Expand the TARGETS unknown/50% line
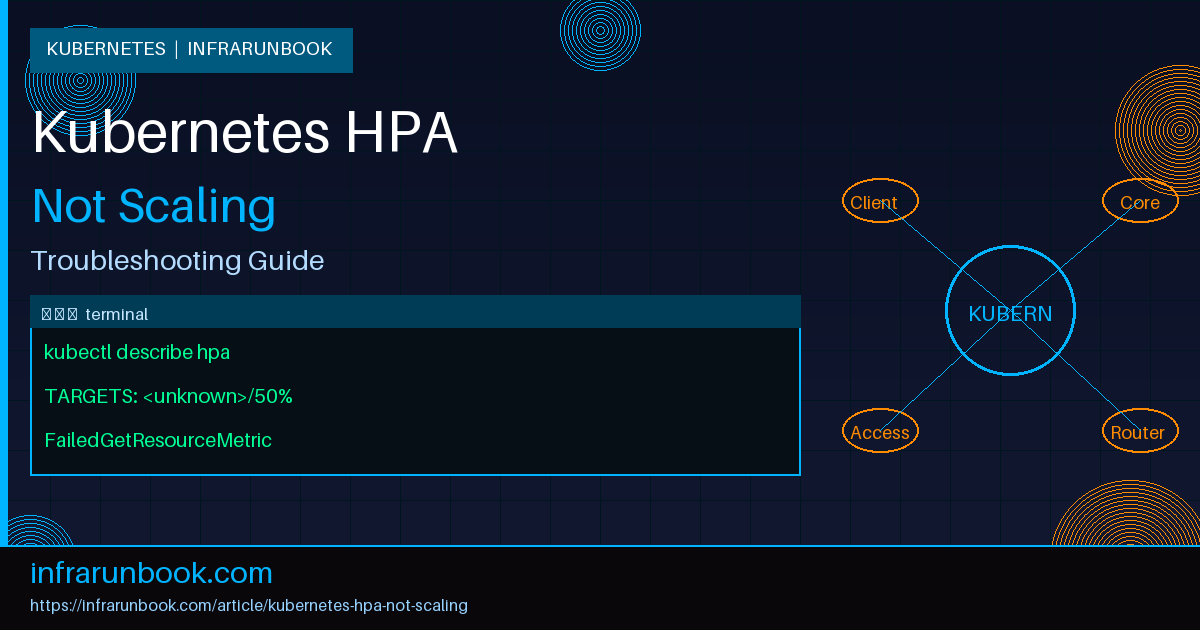 pos(168,396)
